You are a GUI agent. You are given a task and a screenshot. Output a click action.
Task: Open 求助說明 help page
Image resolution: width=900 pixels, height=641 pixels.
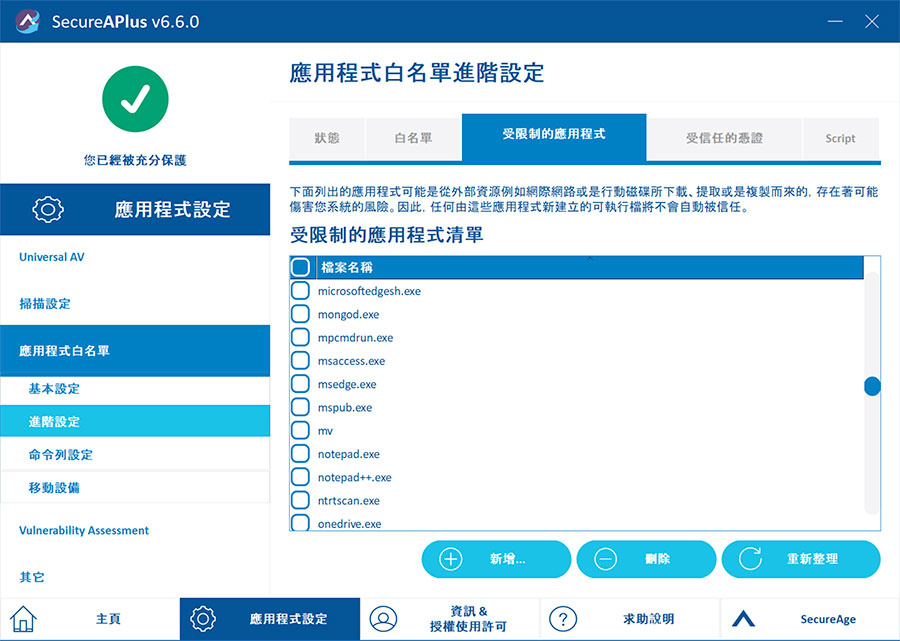coord(630,619)
